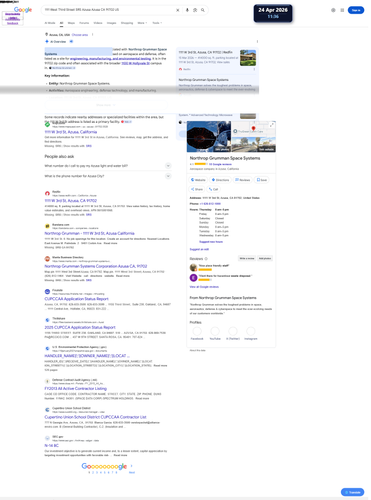Open CUPCCAA Application Status Report result

[77, 300]
